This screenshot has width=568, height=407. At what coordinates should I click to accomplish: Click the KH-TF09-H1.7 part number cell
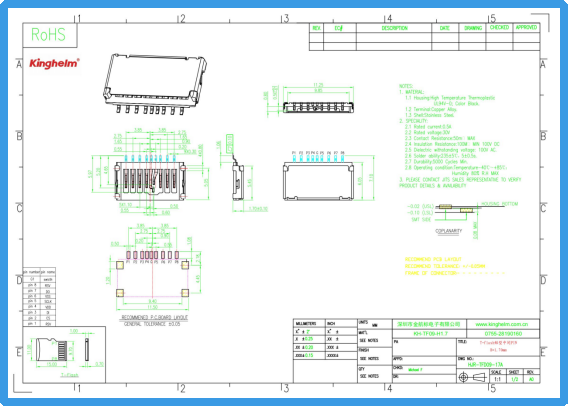[430, 333]
